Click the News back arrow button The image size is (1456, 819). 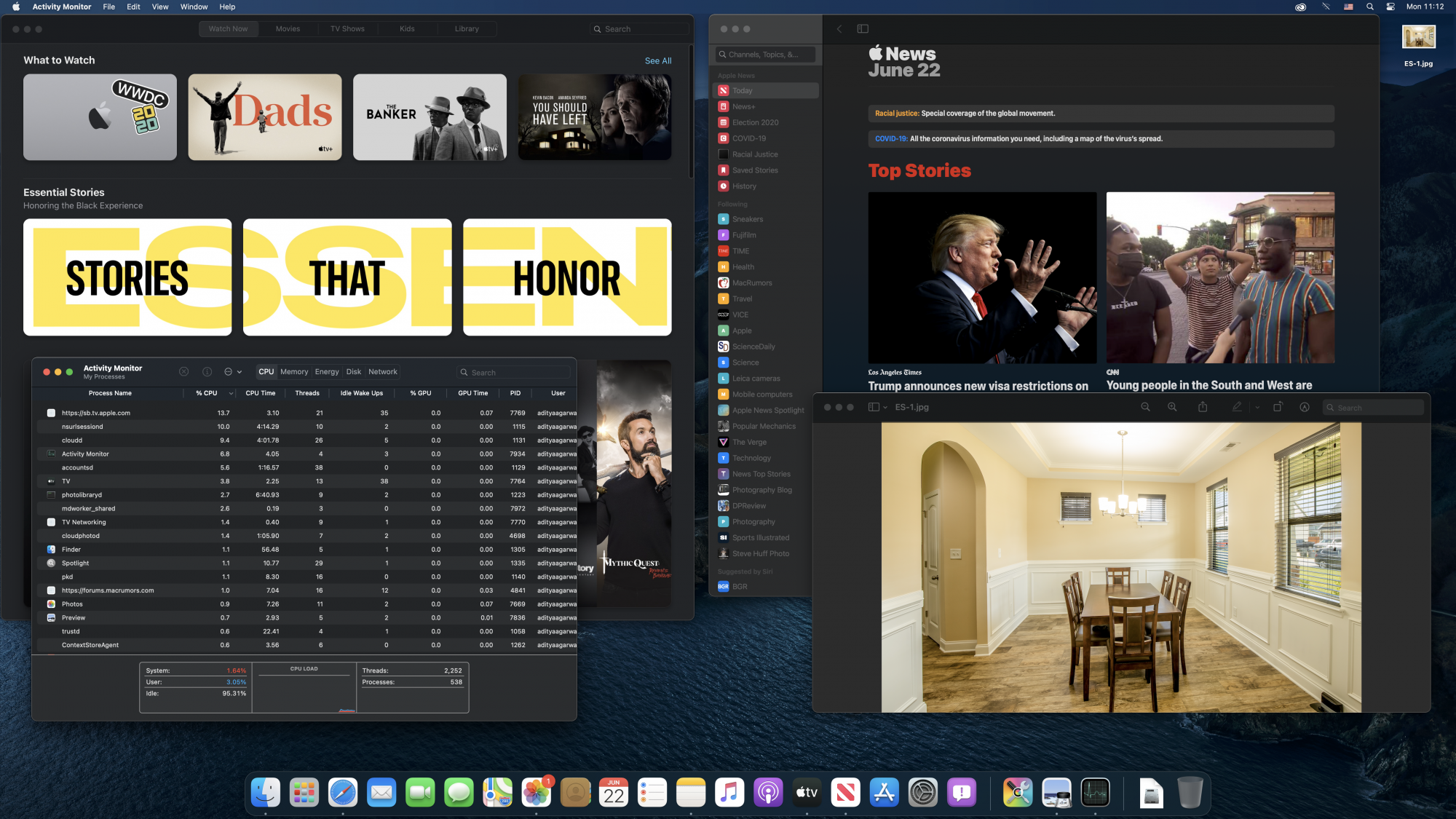pos(839,29)
